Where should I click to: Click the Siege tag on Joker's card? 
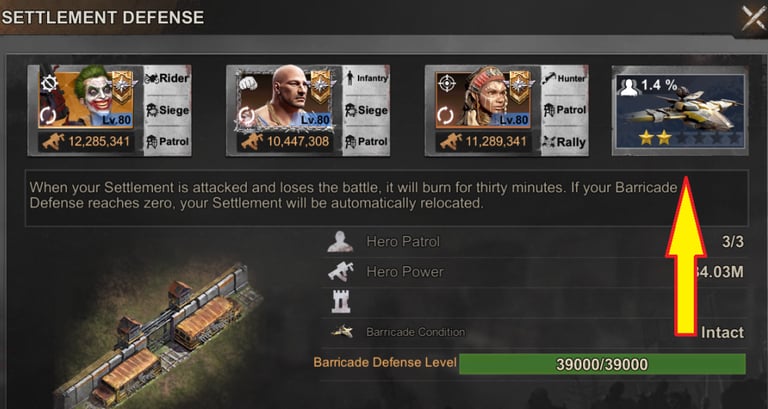[x=168, y=110]
